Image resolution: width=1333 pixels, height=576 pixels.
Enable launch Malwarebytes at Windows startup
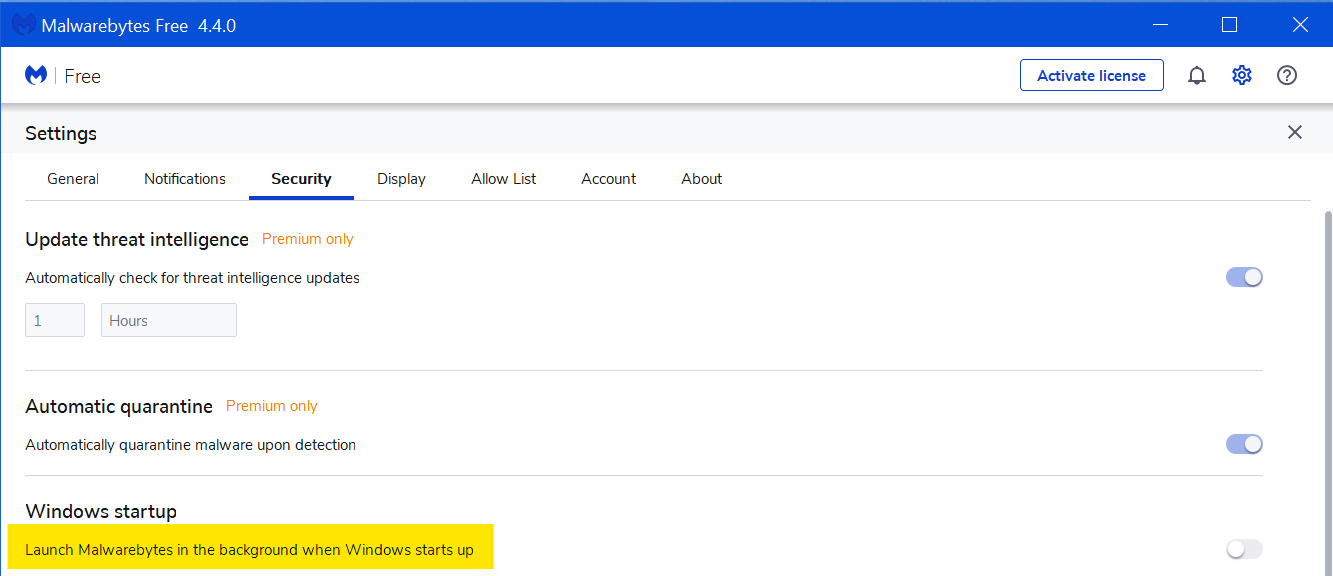[1244, 549]
